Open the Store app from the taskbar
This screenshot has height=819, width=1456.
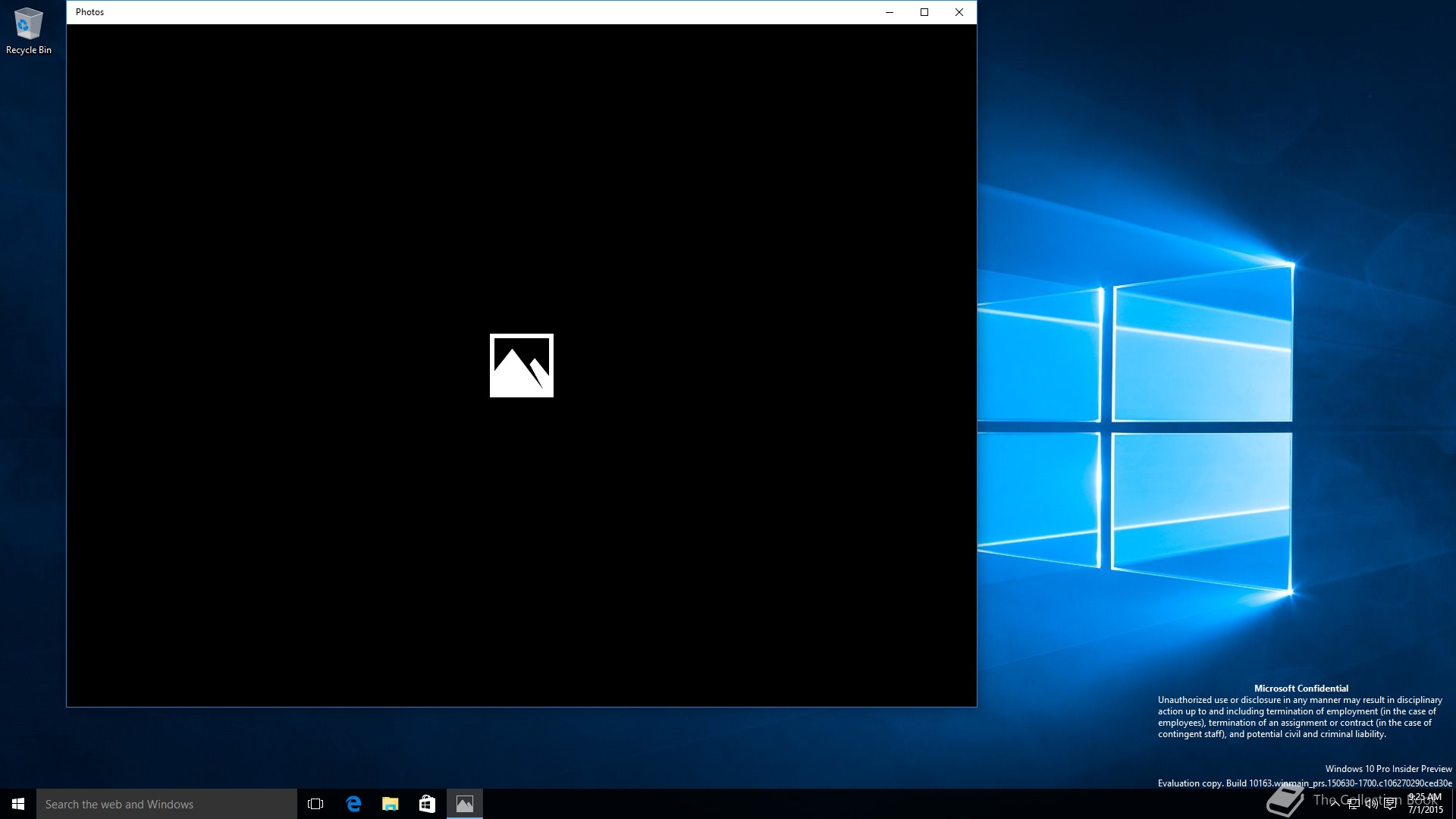click(x=428, y=804)
